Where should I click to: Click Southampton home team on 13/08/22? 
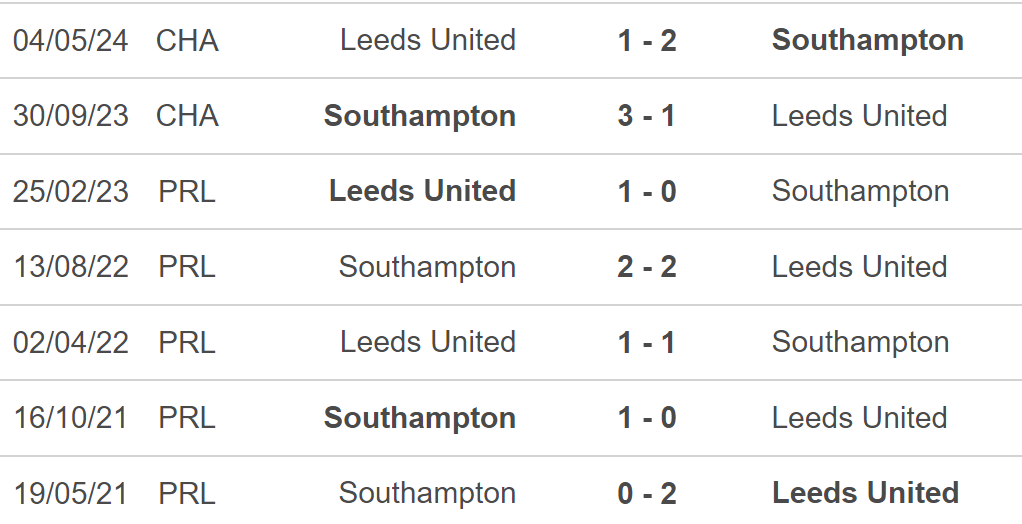click(427, 267)
